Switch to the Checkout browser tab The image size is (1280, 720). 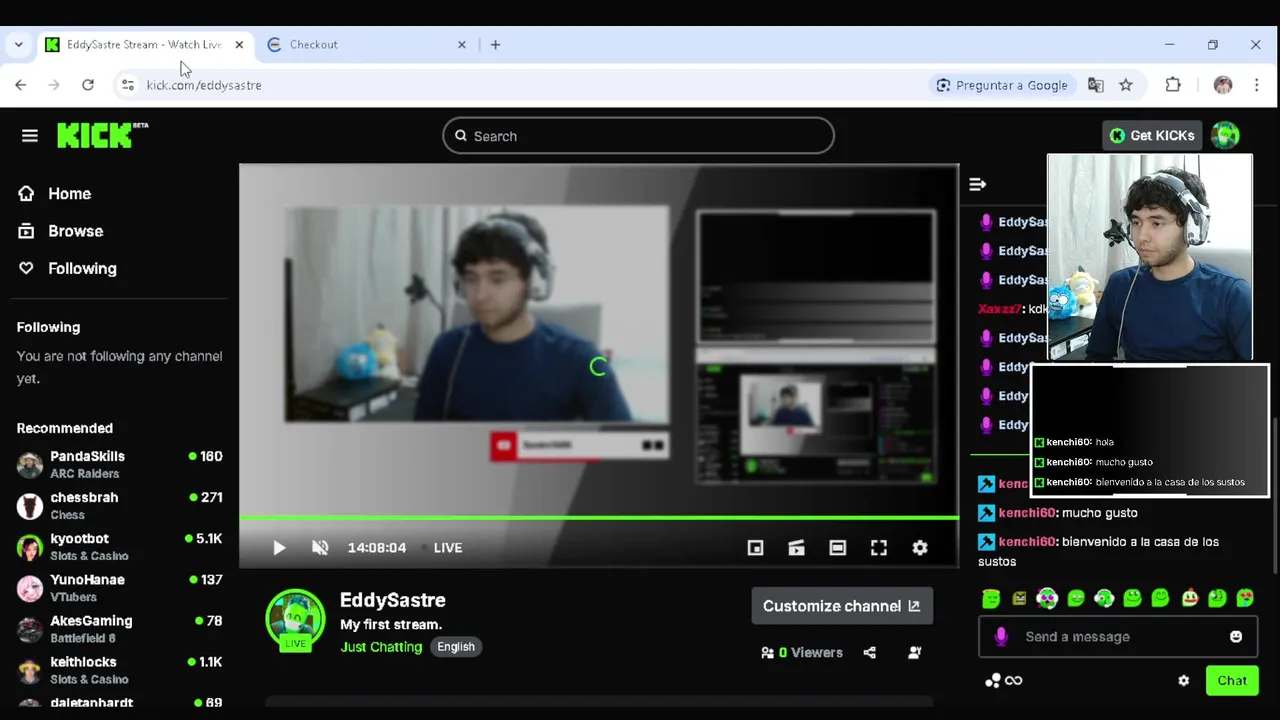[367, 45]
